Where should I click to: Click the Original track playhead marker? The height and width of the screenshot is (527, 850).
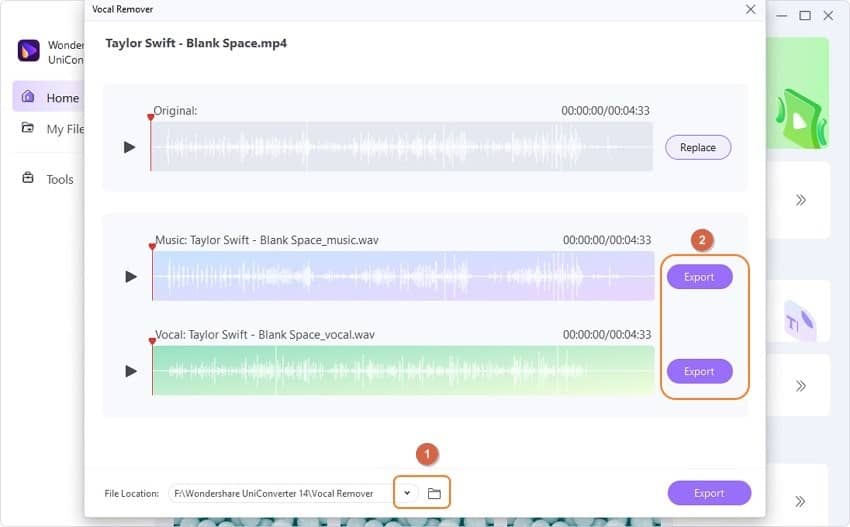click(x=151, y=118)
